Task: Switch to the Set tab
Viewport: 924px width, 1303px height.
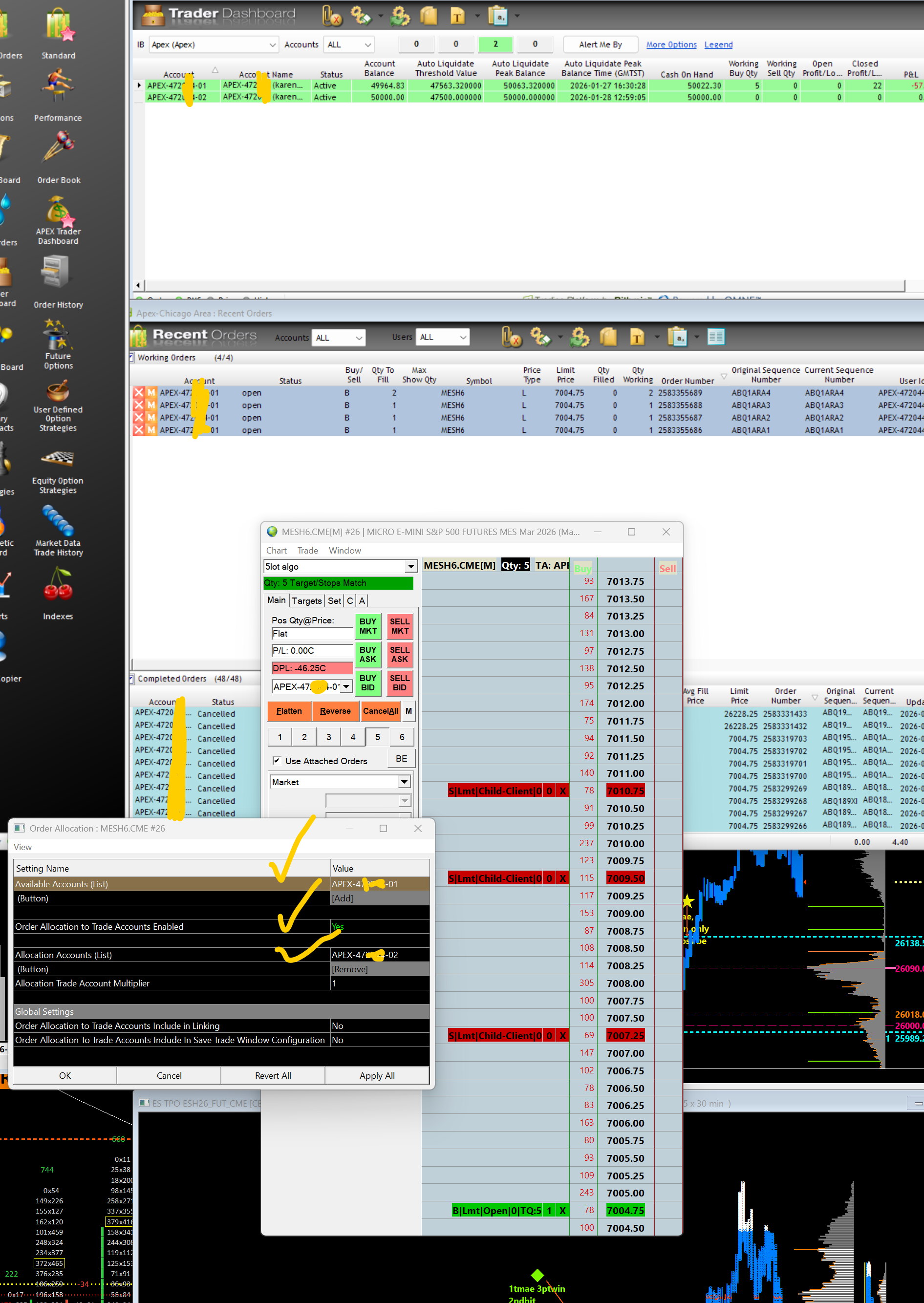Action: [x=335, y=600]
